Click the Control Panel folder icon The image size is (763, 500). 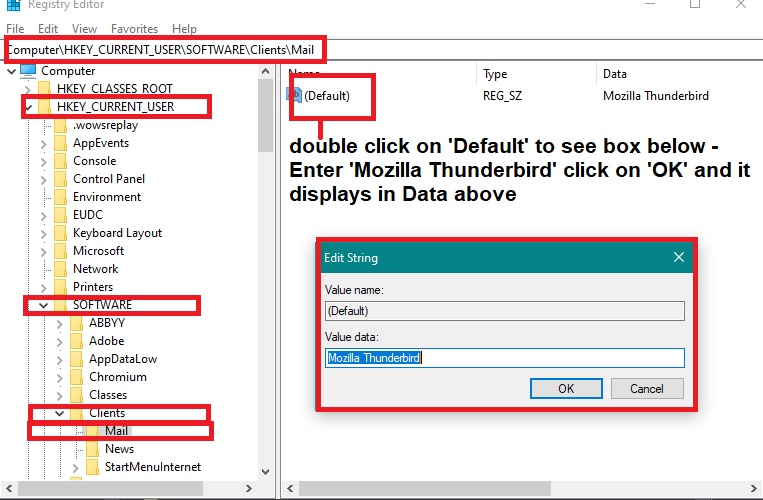click(x=60, y=179)
